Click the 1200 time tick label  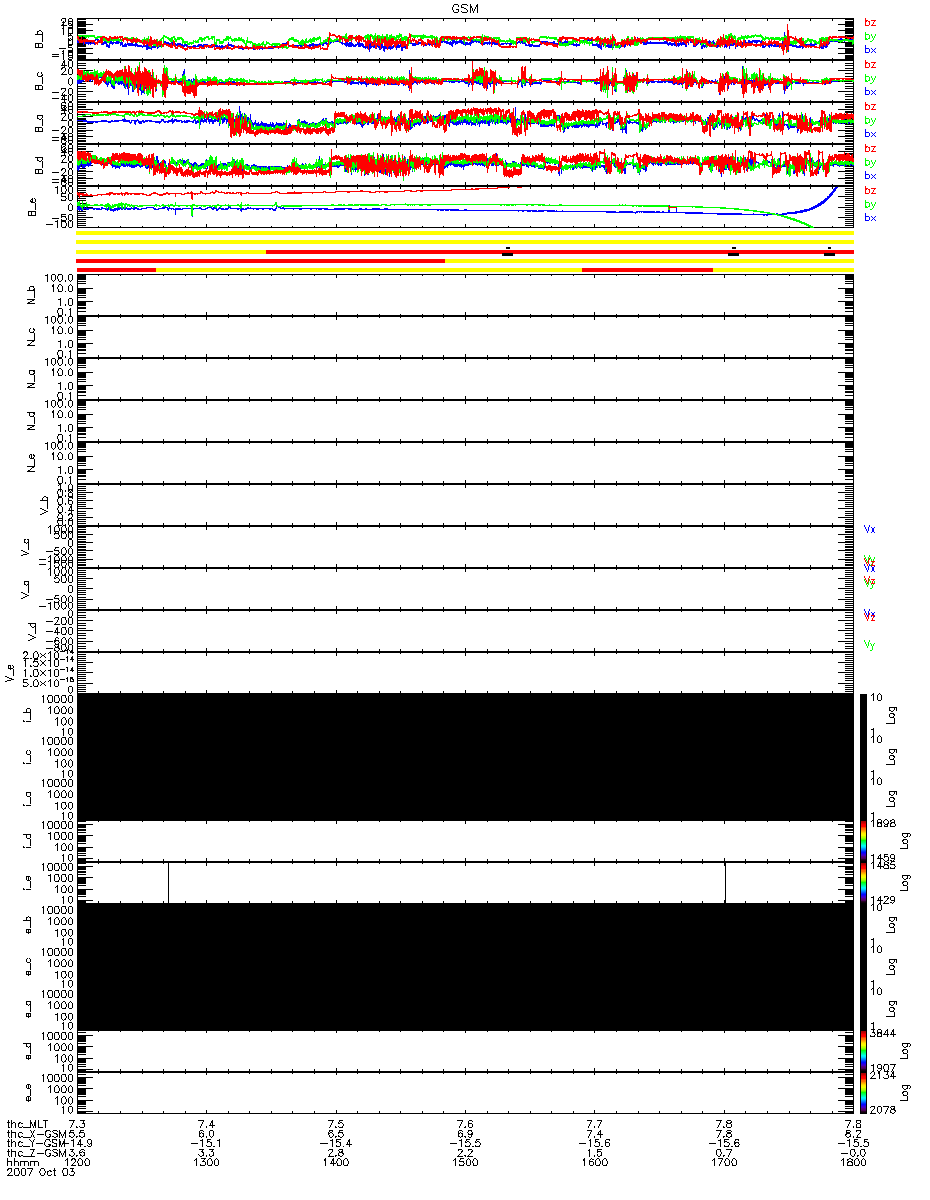(77, 1163)
